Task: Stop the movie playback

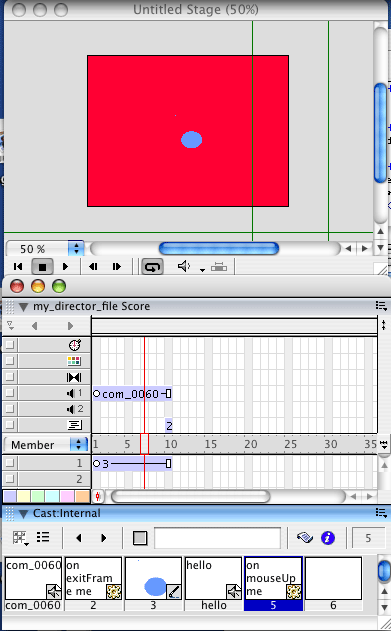Action: pyautogui.click(x=42, y=266)
